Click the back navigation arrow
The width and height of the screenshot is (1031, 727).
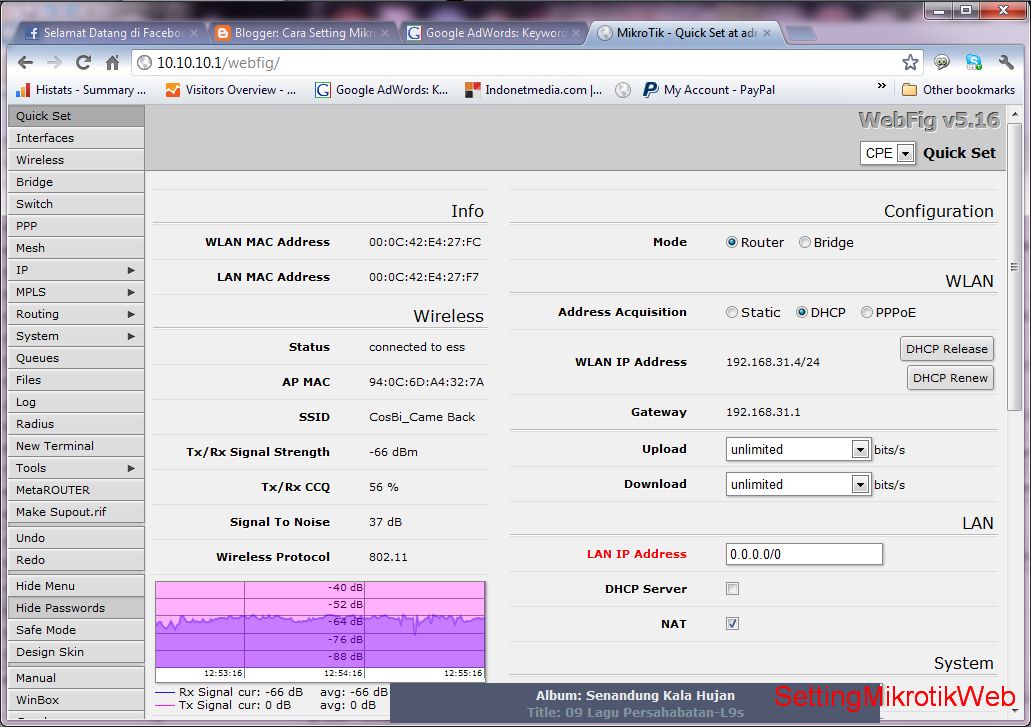pyautogui.click(x=25, y=61)
